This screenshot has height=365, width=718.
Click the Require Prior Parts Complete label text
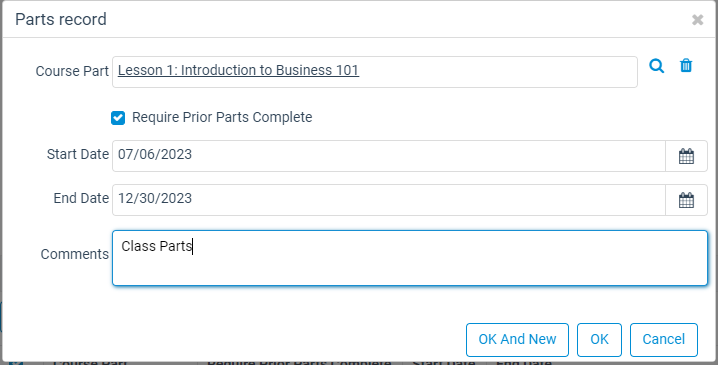coord(222,117)
